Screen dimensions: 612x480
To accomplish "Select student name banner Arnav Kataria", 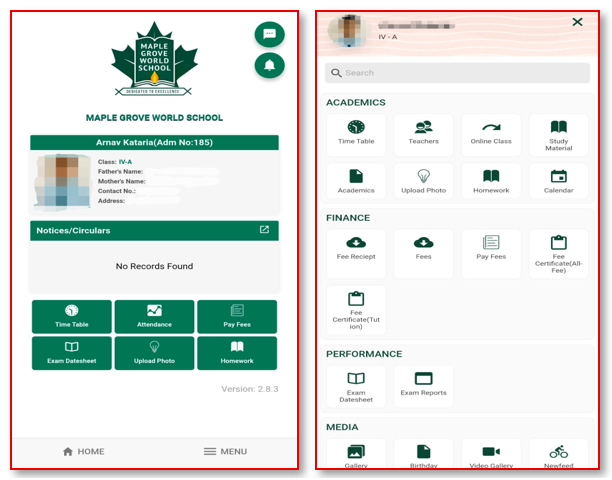I will click(x=154, y=142).
